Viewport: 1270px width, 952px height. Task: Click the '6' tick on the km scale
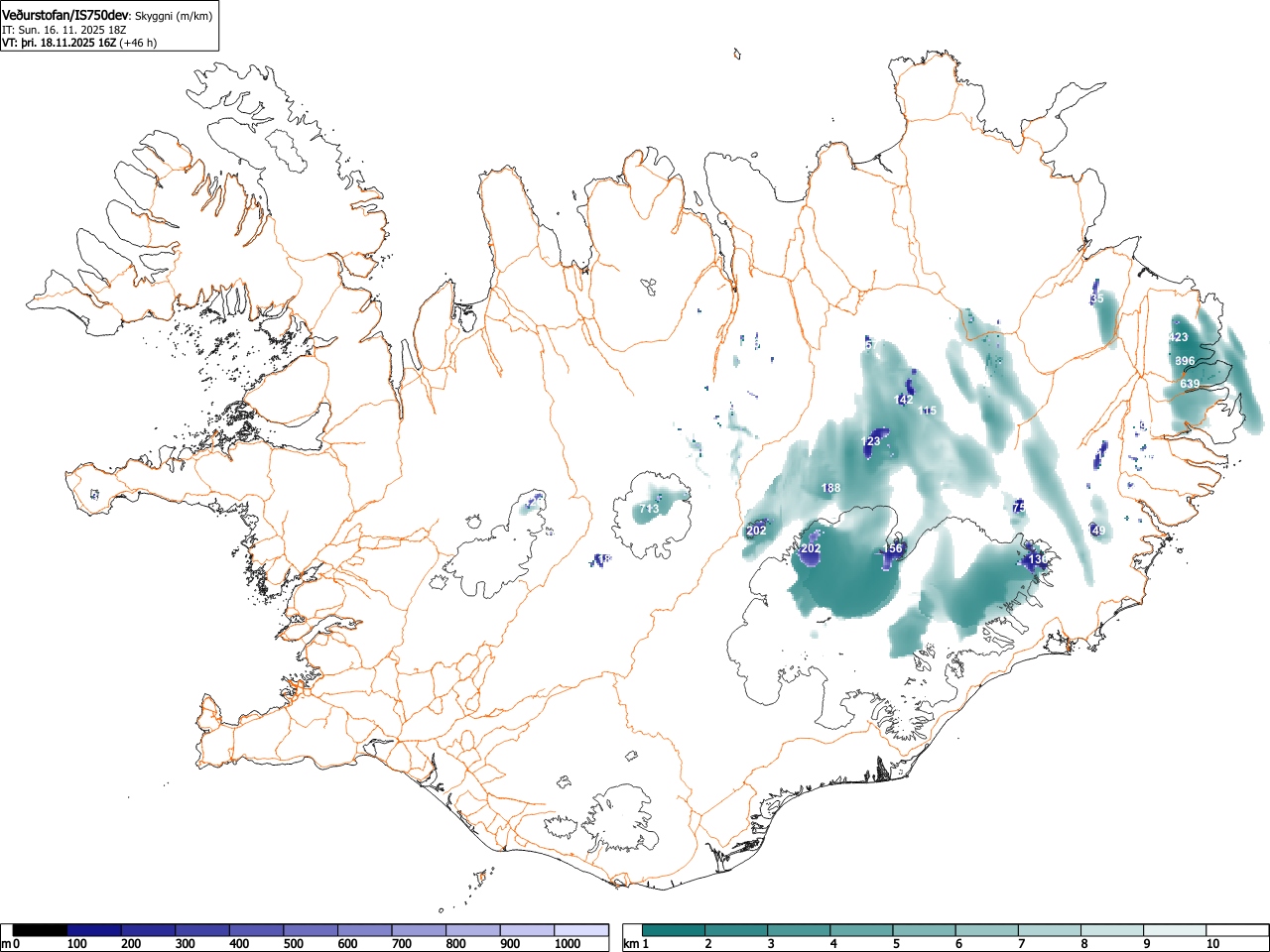[957, 944]
